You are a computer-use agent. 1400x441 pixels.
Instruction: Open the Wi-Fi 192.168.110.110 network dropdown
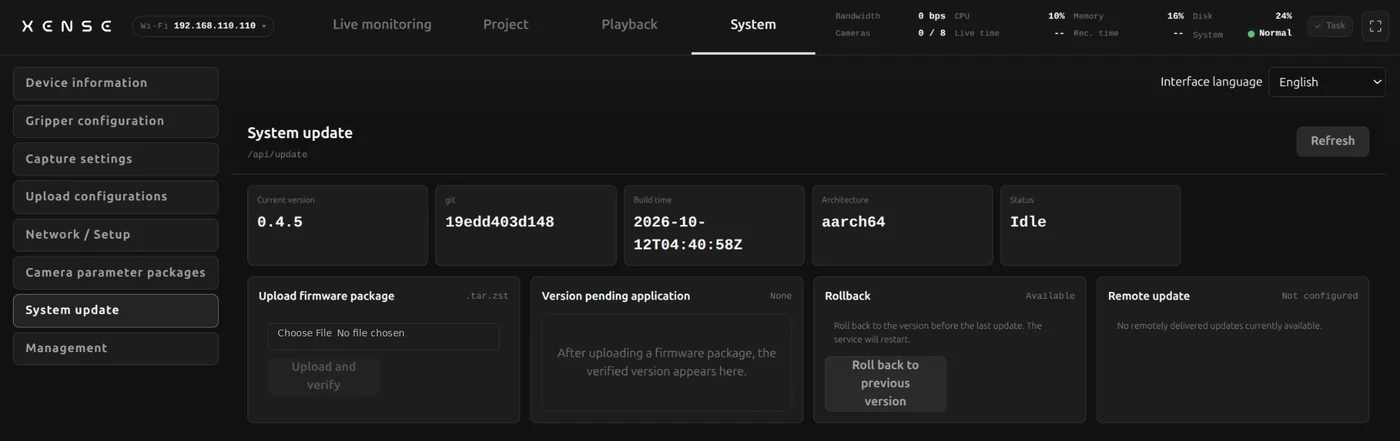tap(203, 26)
